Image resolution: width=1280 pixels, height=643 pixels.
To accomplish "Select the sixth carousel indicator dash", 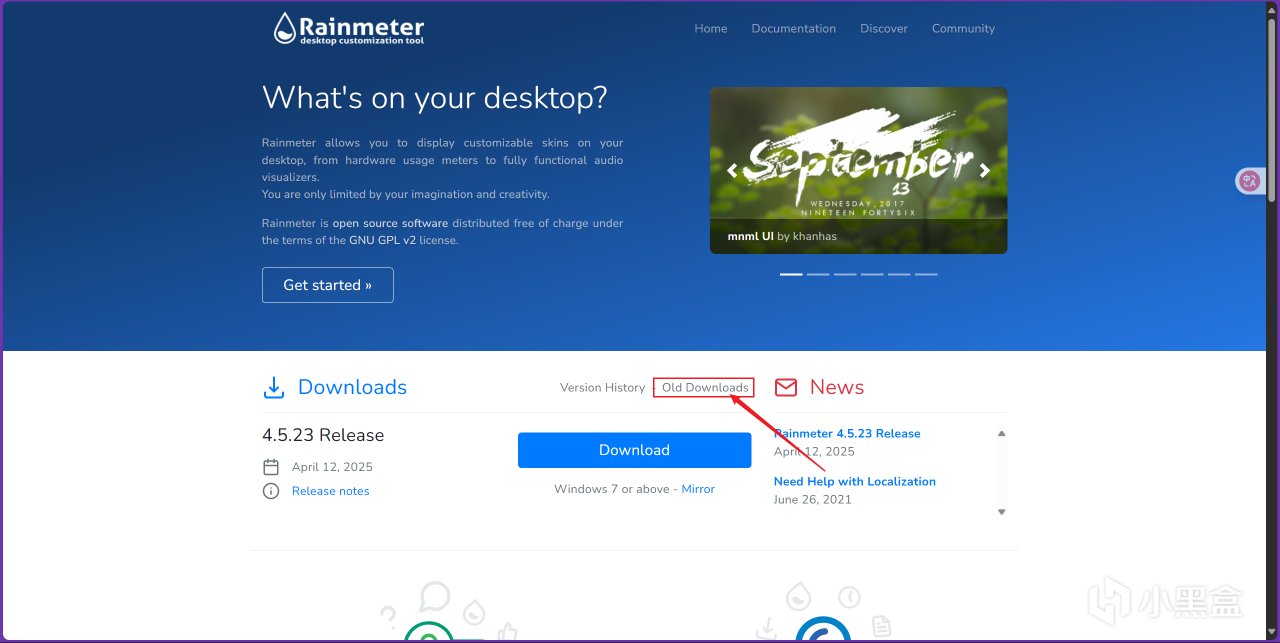I will point(926,274).
